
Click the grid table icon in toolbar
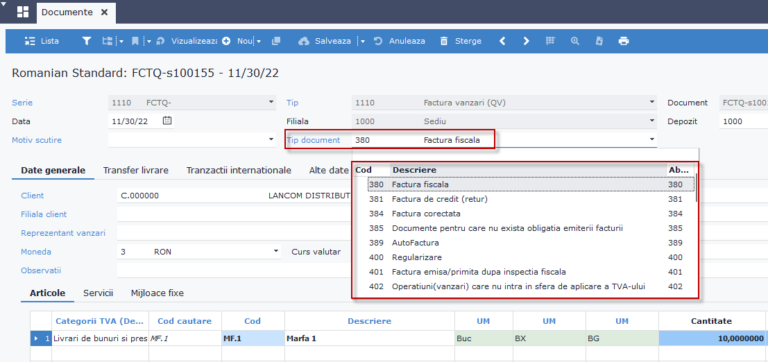coord(551,41)
